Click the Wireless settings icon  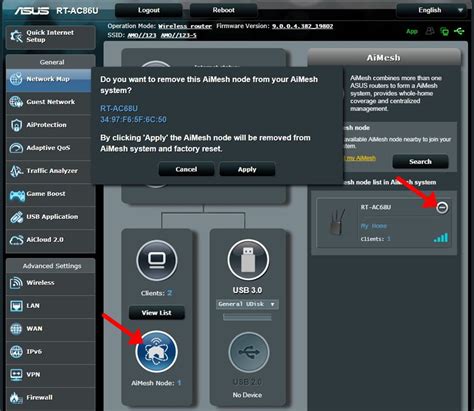click(x=16, y=283)
